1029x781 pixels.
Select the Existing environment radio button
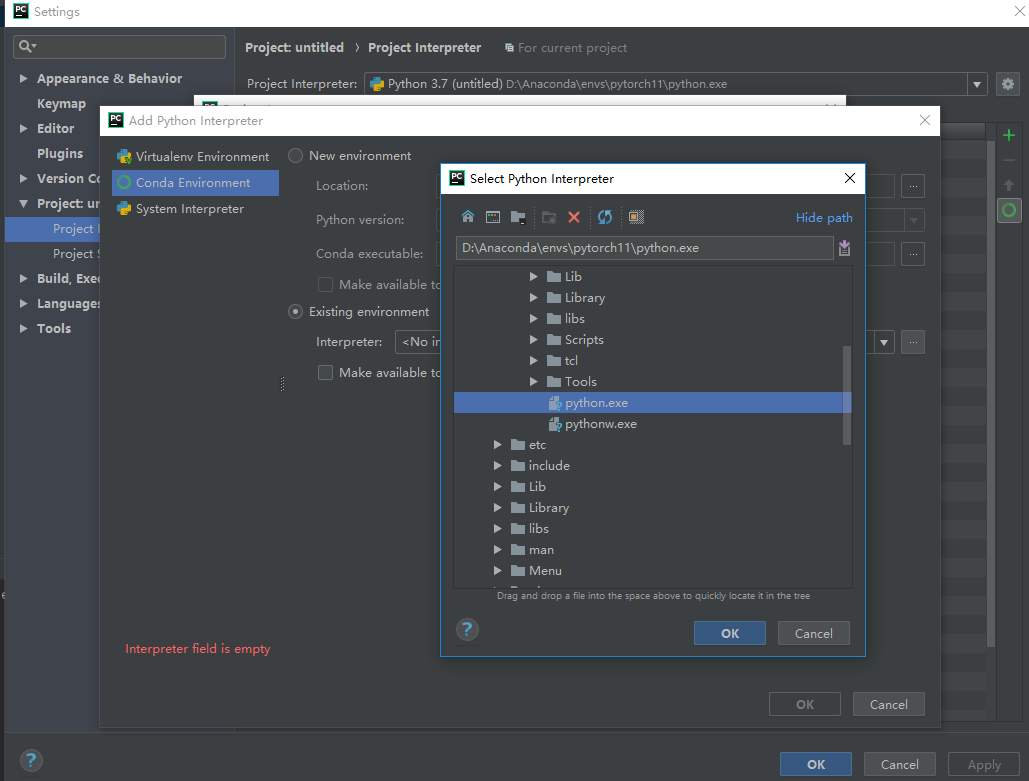(x=295, y=312)
